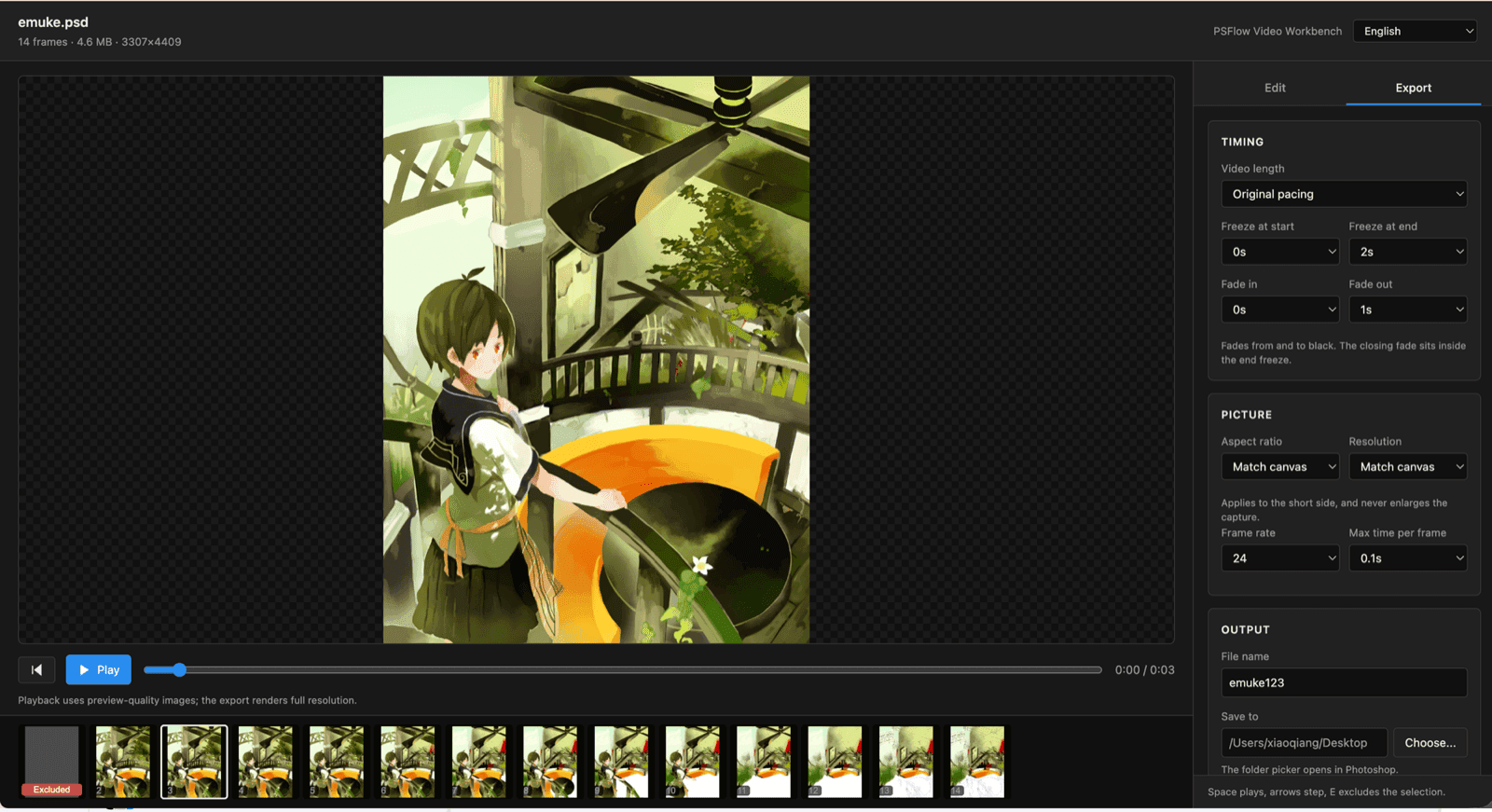Click the Choose... folder button
The width and height of the screenshot is (1492, 812).
click(x=1430, y=743)
